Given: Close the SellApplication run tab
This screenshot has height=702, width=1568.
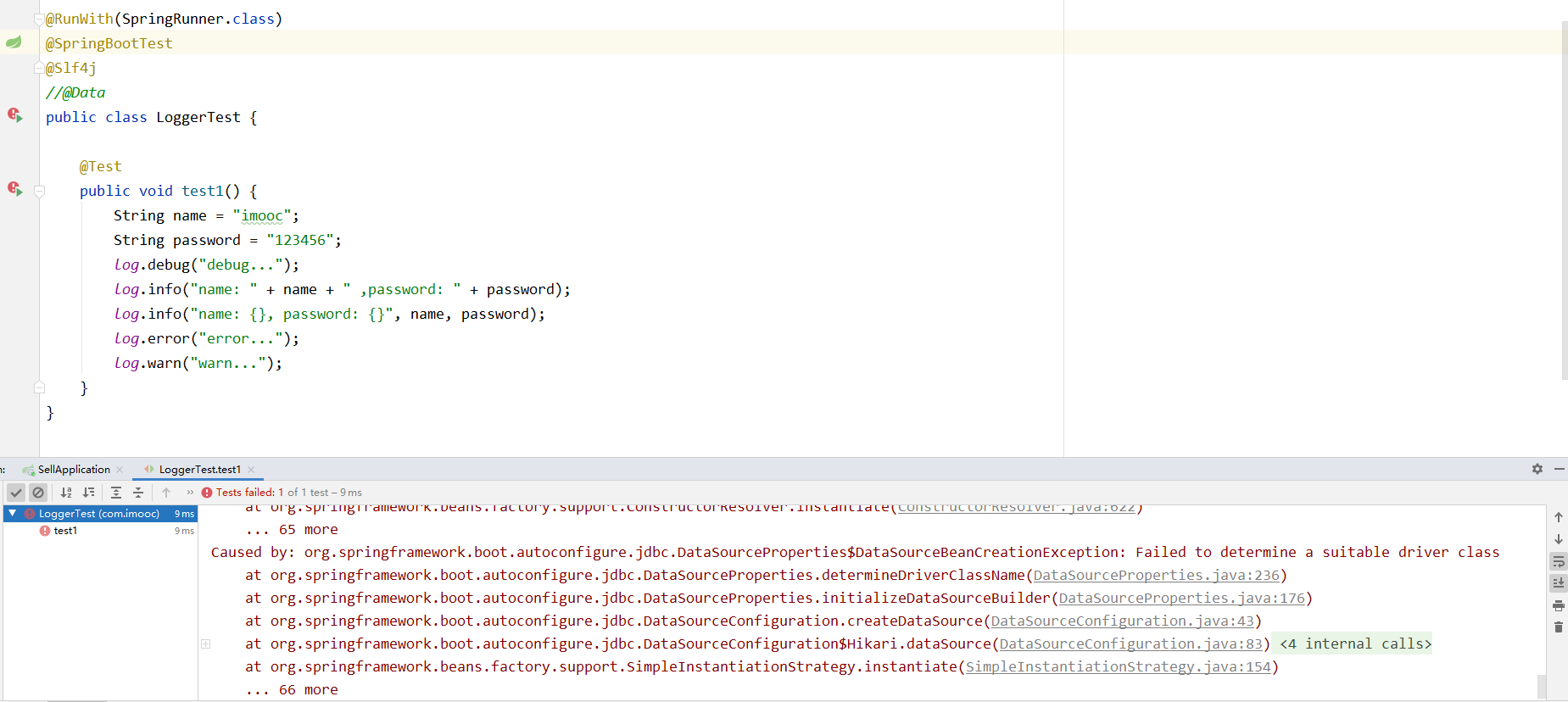Looking at the screenshot, I should click(120, 470).
